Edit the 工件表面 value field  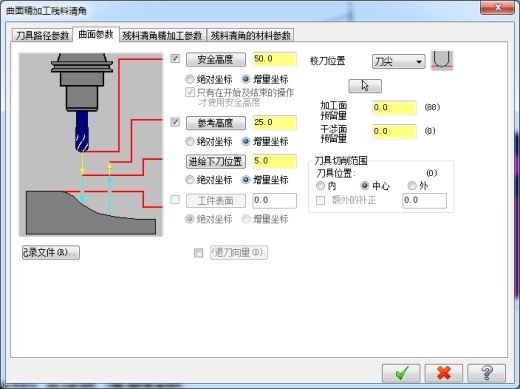pyautogui.click(x=274, y=200)
